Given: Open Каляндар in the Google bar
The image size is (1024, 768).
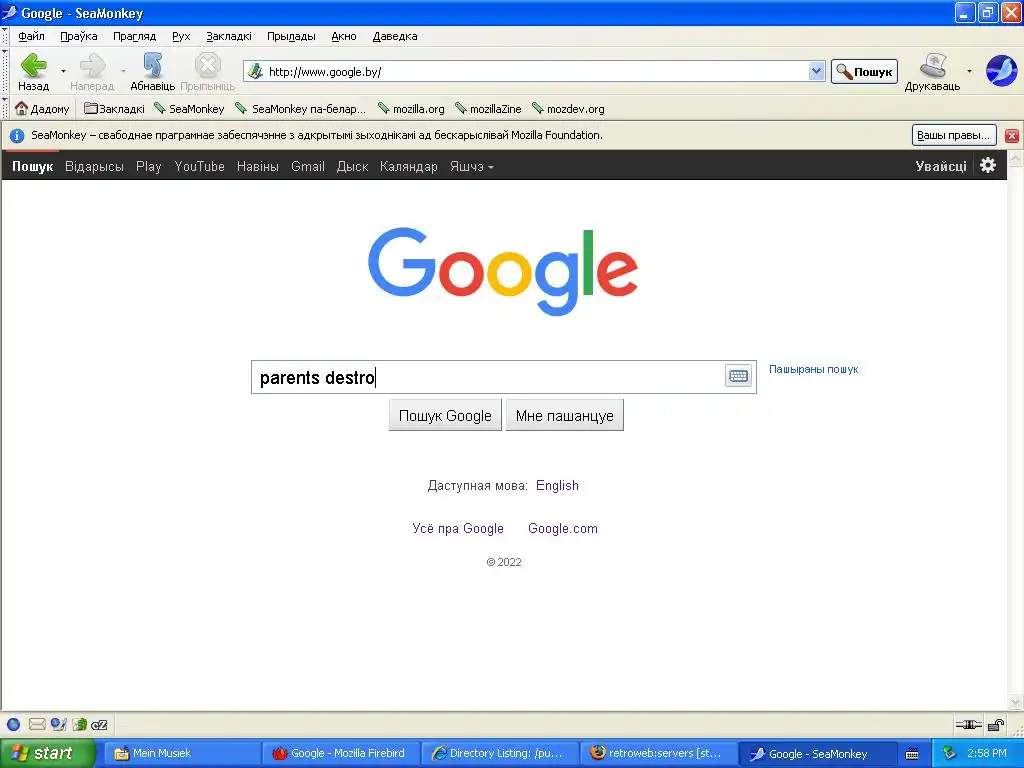Looking at the screenshot, I should 408,167.
